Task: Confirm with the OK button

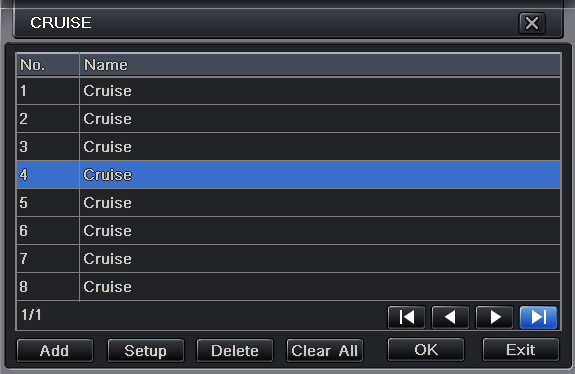Action: (x=426, y=350)
